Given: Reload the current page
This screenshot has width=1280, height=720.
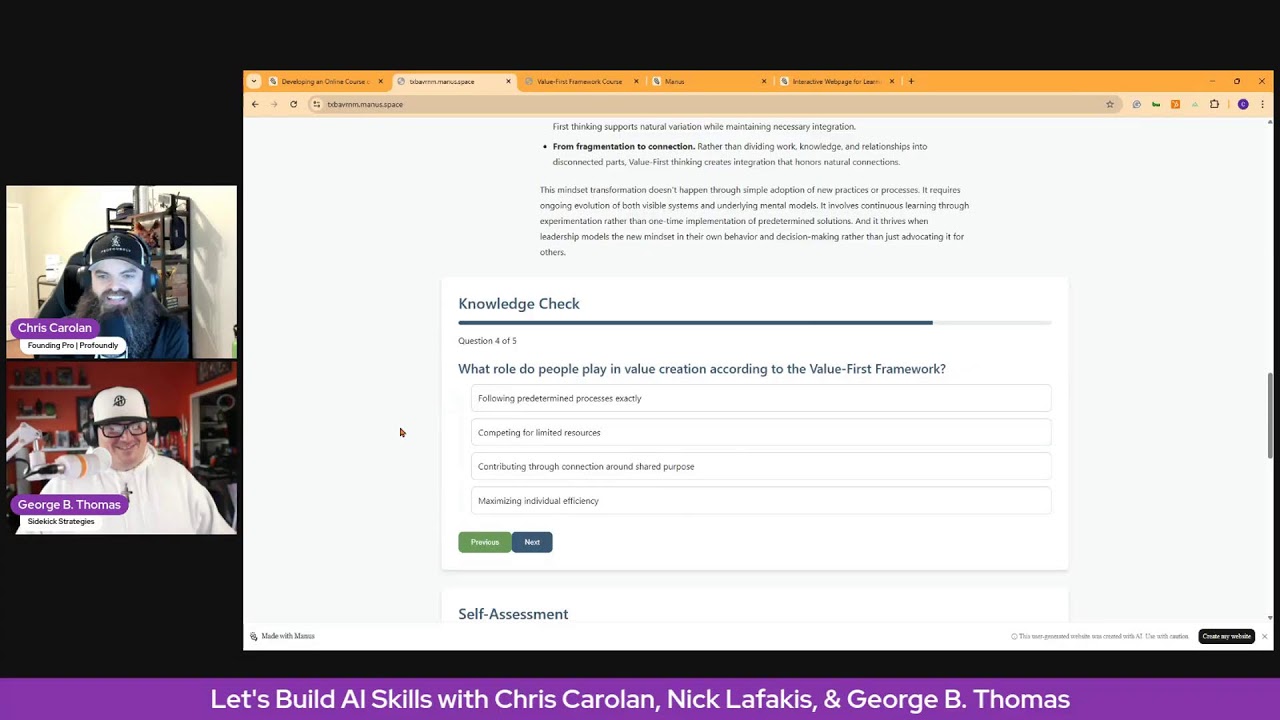Looking at the screenshot, I should [293, 104].
